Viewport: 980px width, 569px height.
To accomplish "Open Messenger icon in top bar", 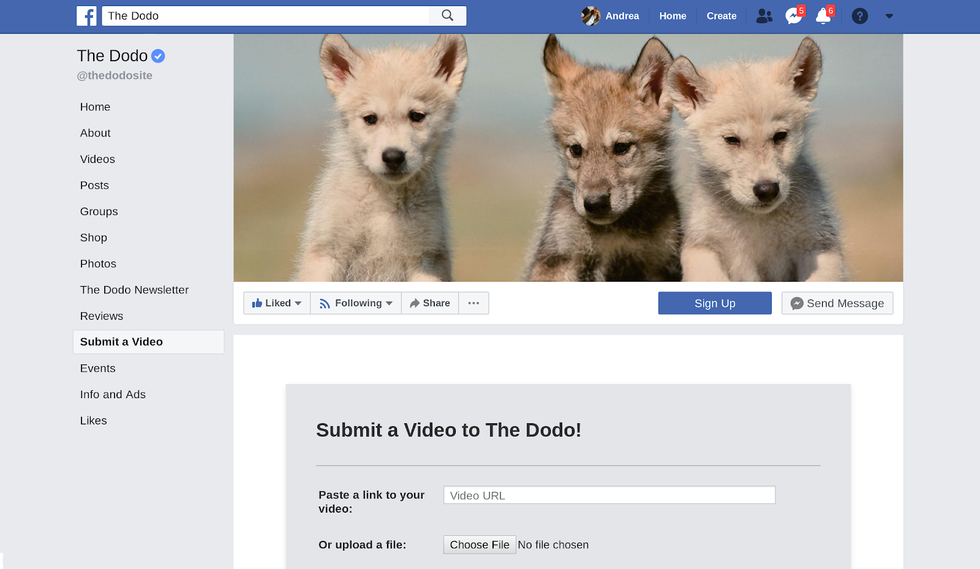I will click(793, 16).
